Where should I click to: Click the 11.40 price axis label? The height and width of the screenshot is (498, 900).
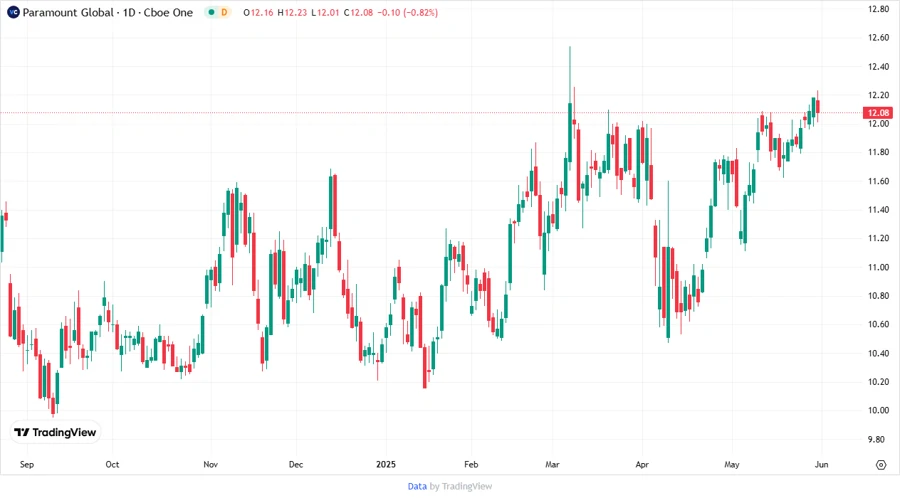(878, 209)
